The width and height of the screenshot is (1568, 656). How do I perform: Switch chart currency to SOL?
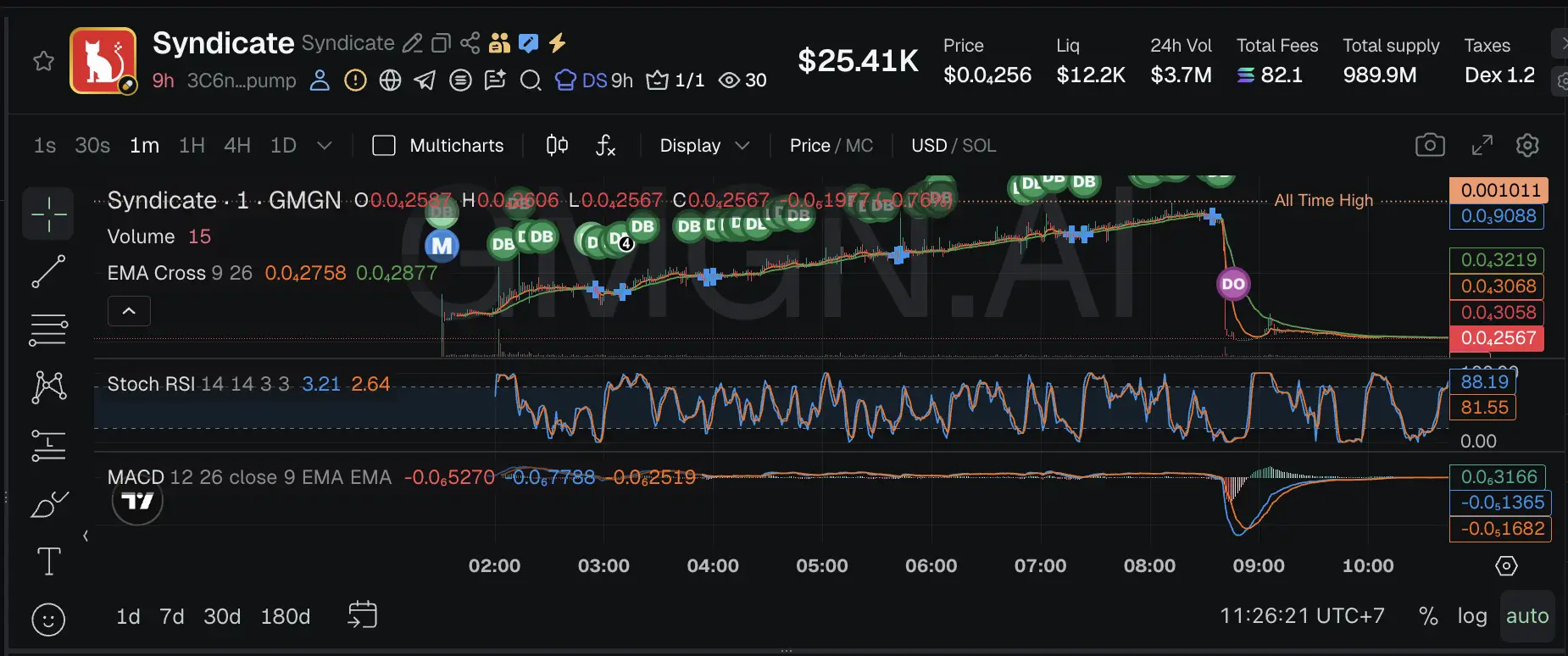pyautogui.click(x=979, y=146)
